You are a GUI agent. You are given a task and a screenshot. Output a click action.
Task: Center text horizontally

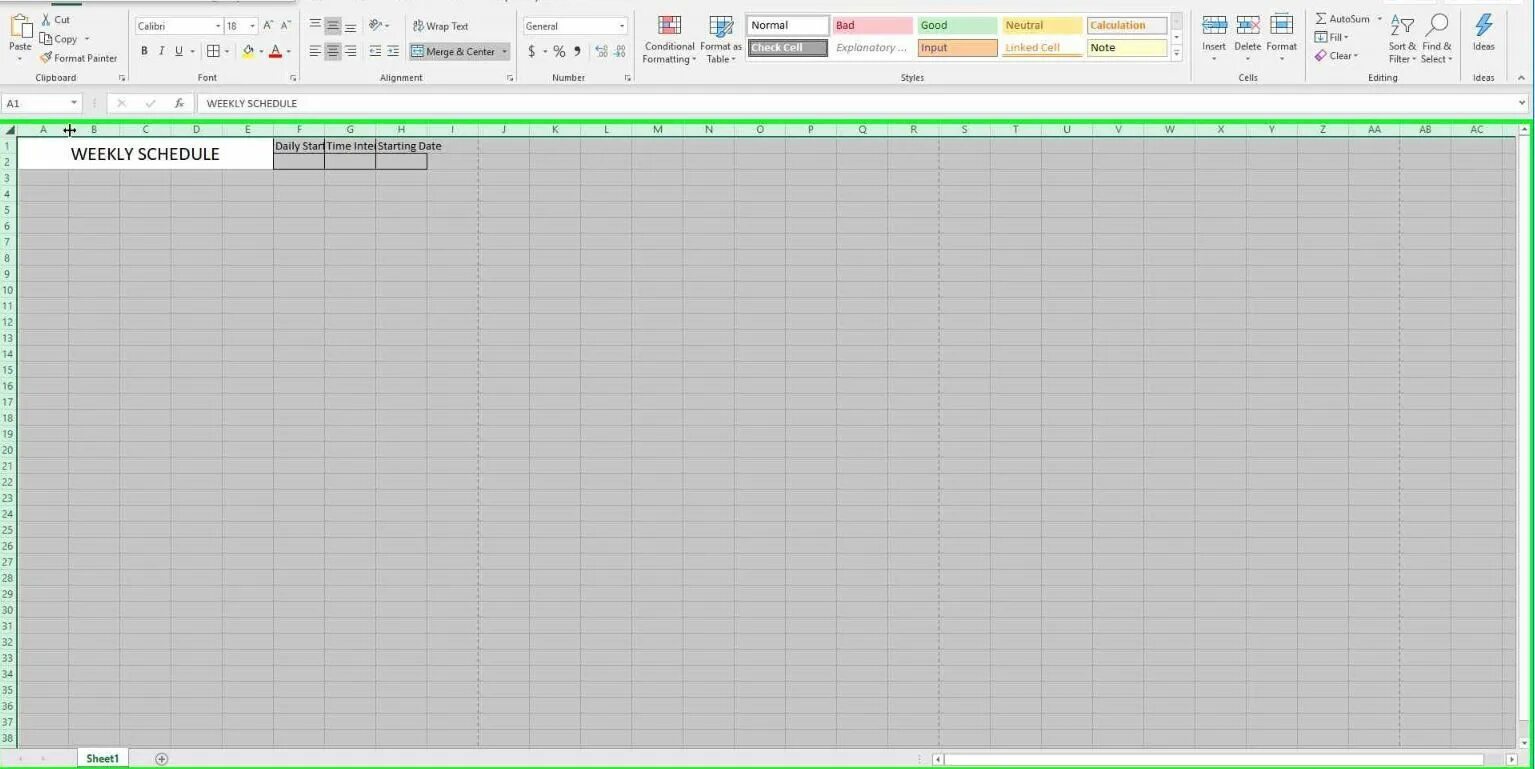333,51
